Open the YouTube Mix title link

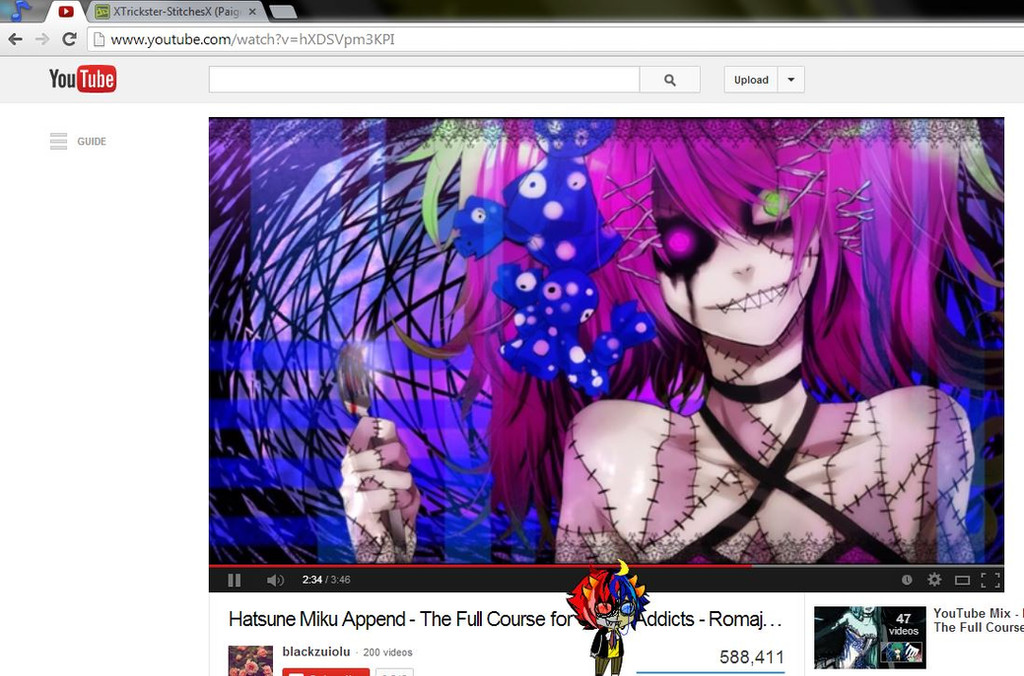click(x=978, y=620)
